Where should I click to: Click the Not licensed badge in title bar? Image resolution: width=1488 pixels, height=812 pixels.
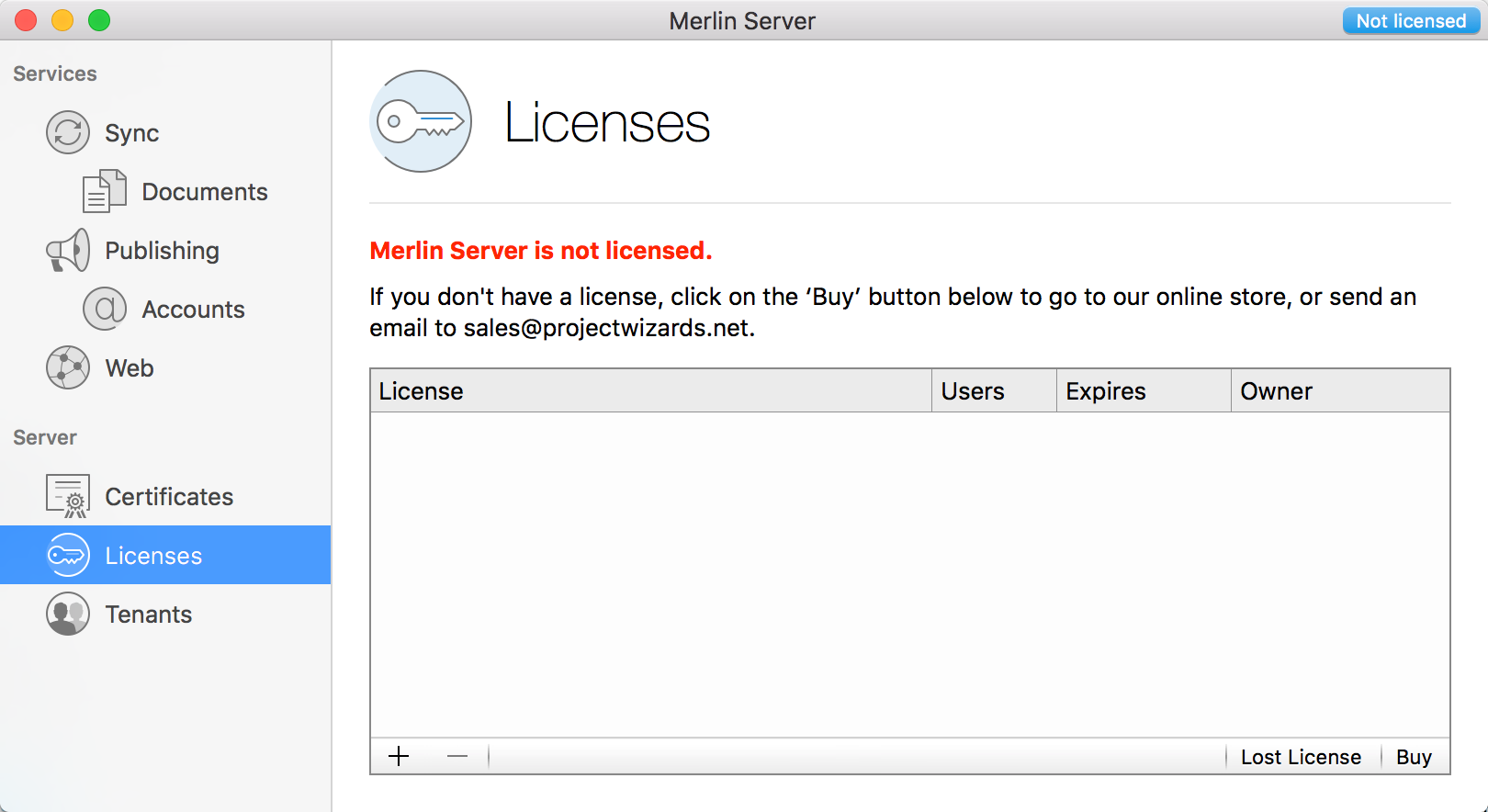tap(1411, 21)
